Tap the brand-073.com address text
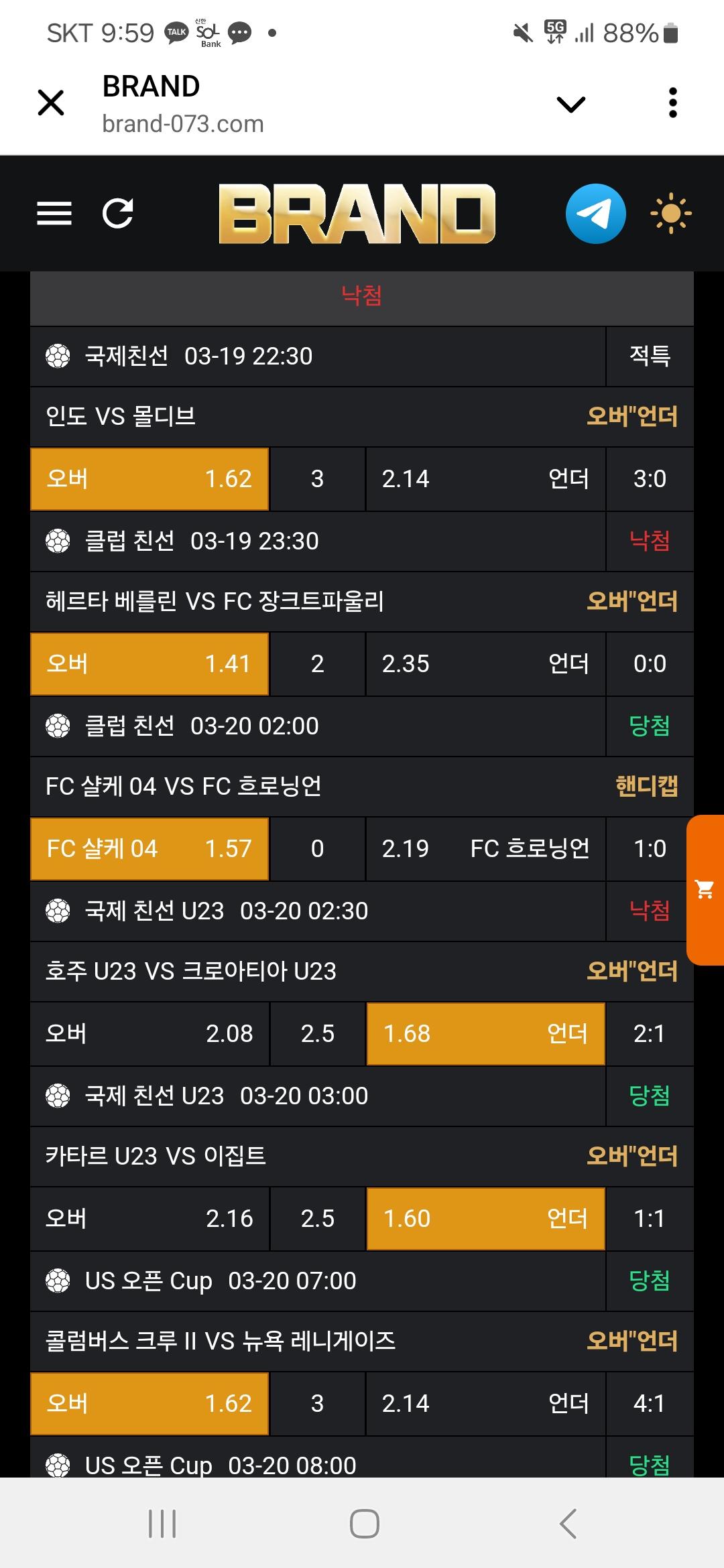The width and height of the screenshot is (724, 1568). [183, 124]
